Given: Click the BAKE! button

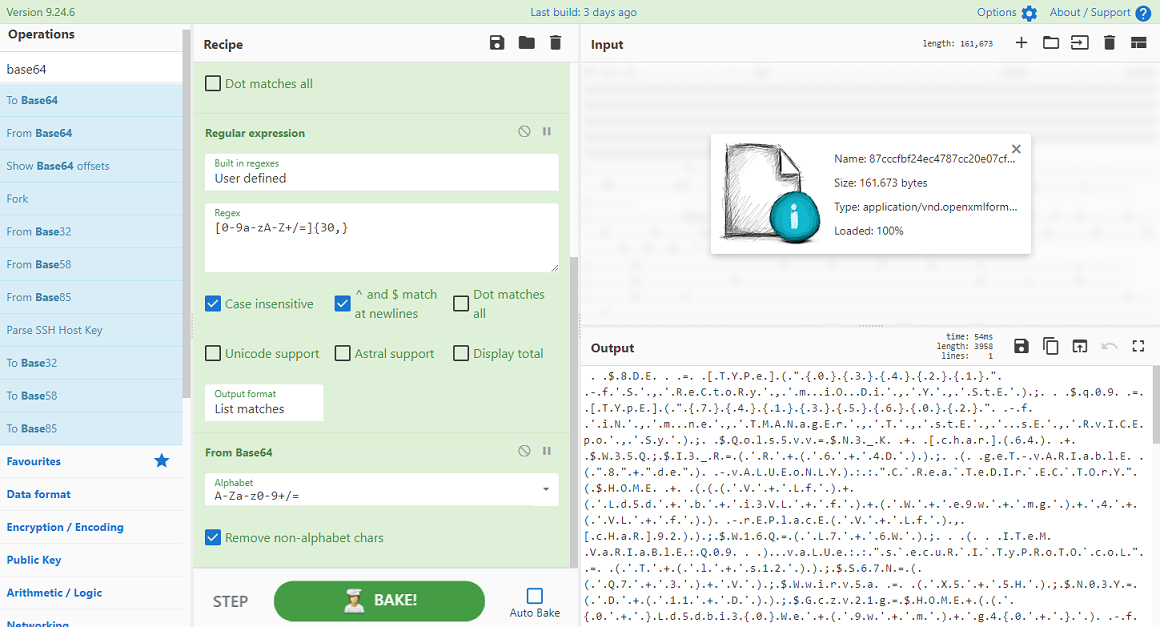Looking at the screenshot, I should 379,600.
